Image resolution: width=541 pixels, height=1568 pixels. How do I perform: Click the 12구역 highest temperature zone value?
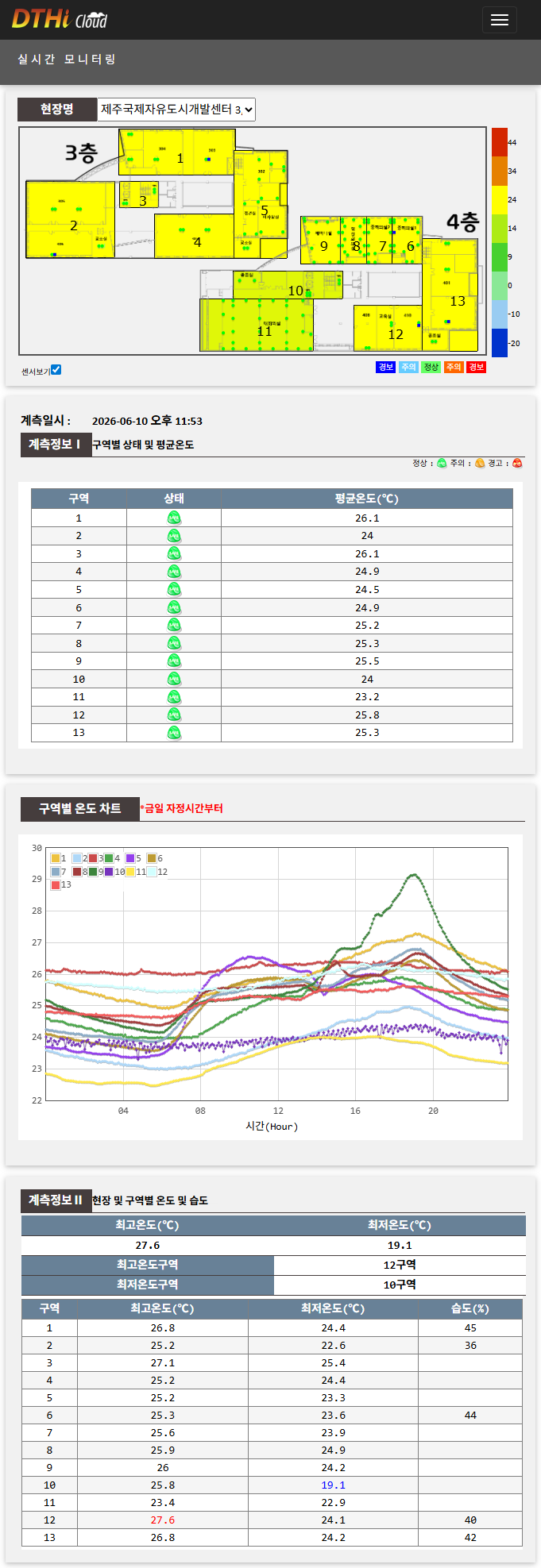click(400, 1265)
